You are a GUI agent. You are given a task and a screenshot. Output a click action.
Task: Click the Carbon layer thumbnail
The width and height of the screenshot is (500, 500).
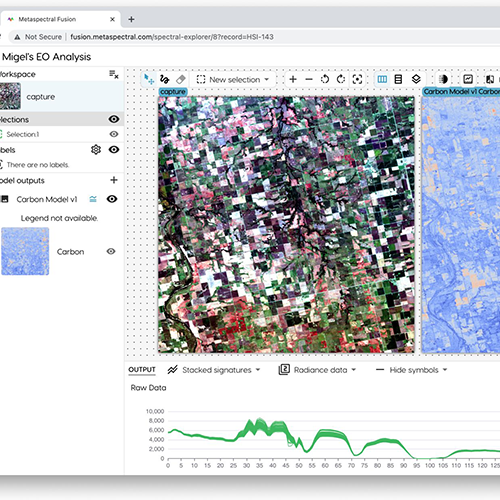tap(25, 251)
